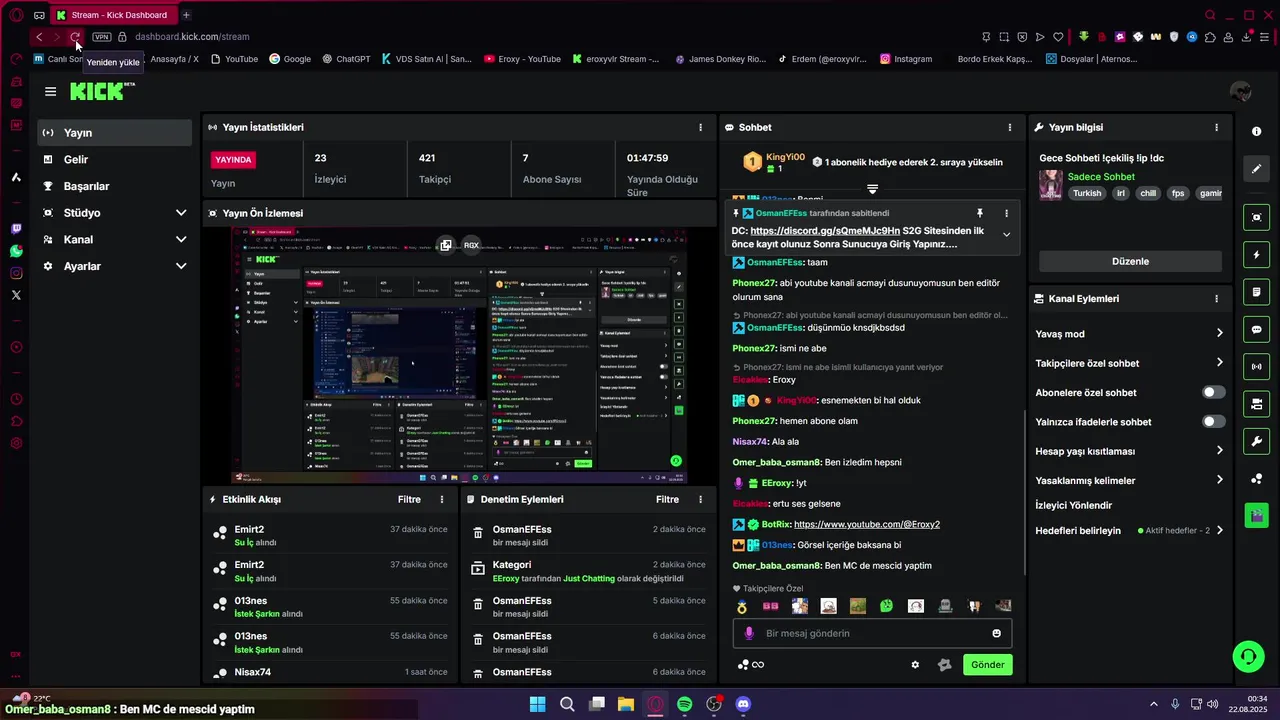Open File Explorer from the taskbar
The height and width of the screenshot is (720, 1280).
[x=625, y=704]
